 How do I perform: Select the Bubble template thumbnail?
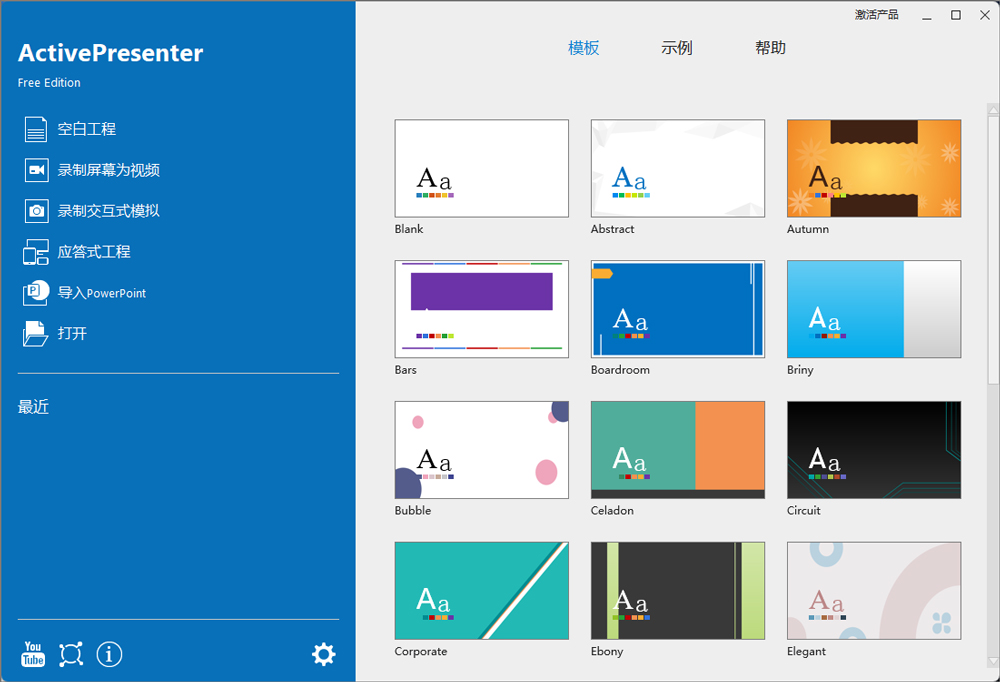[x=482, y=450]
